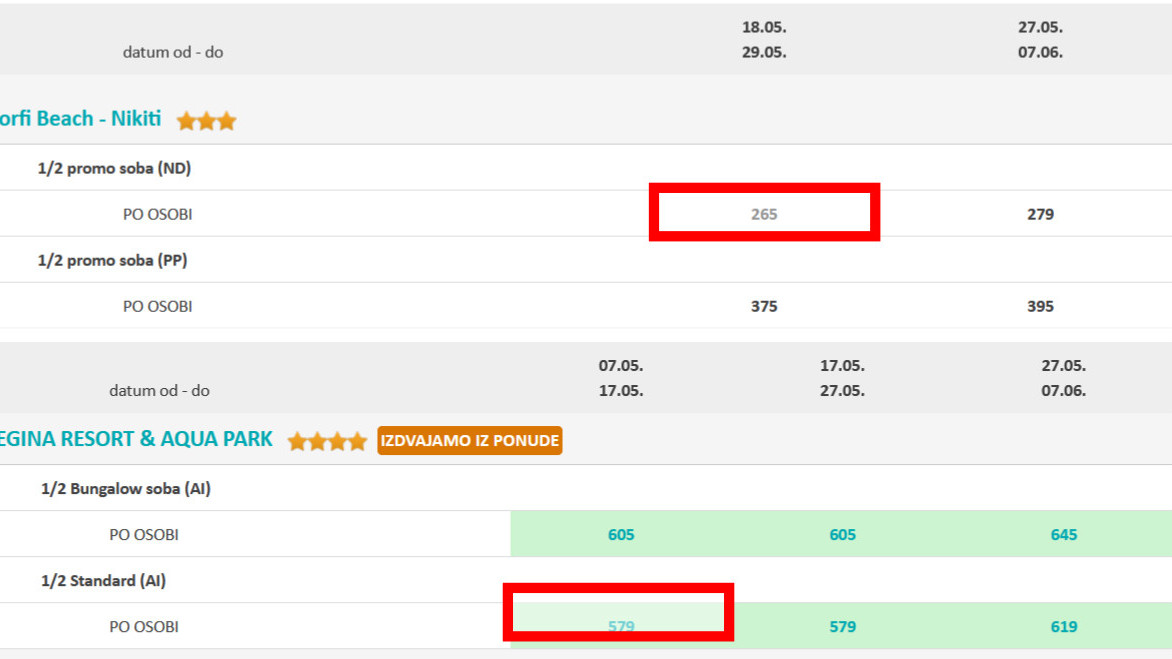Pick the second 605 Bungalow soba price (17.05. column)
The image size is (1172, 659).
pos(842,535)
